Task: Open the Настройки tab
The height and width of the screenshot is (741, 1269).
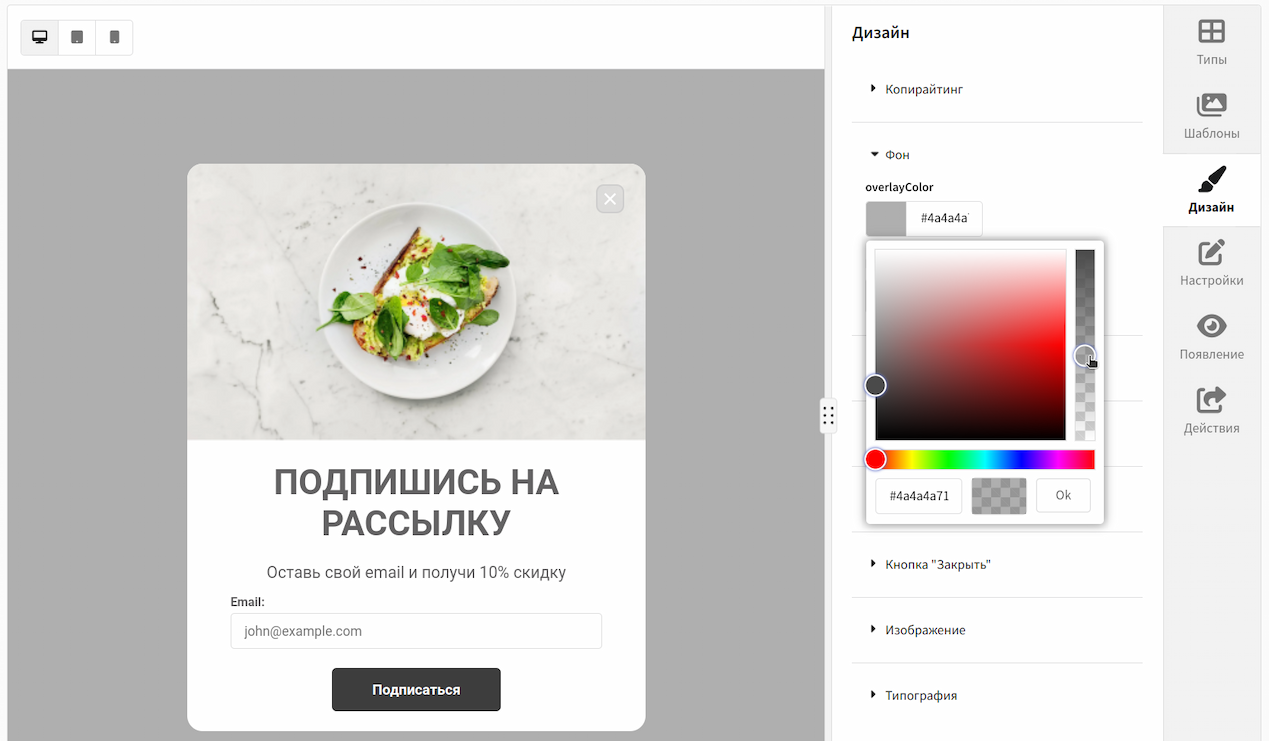Action: [x=1211, y=264]
